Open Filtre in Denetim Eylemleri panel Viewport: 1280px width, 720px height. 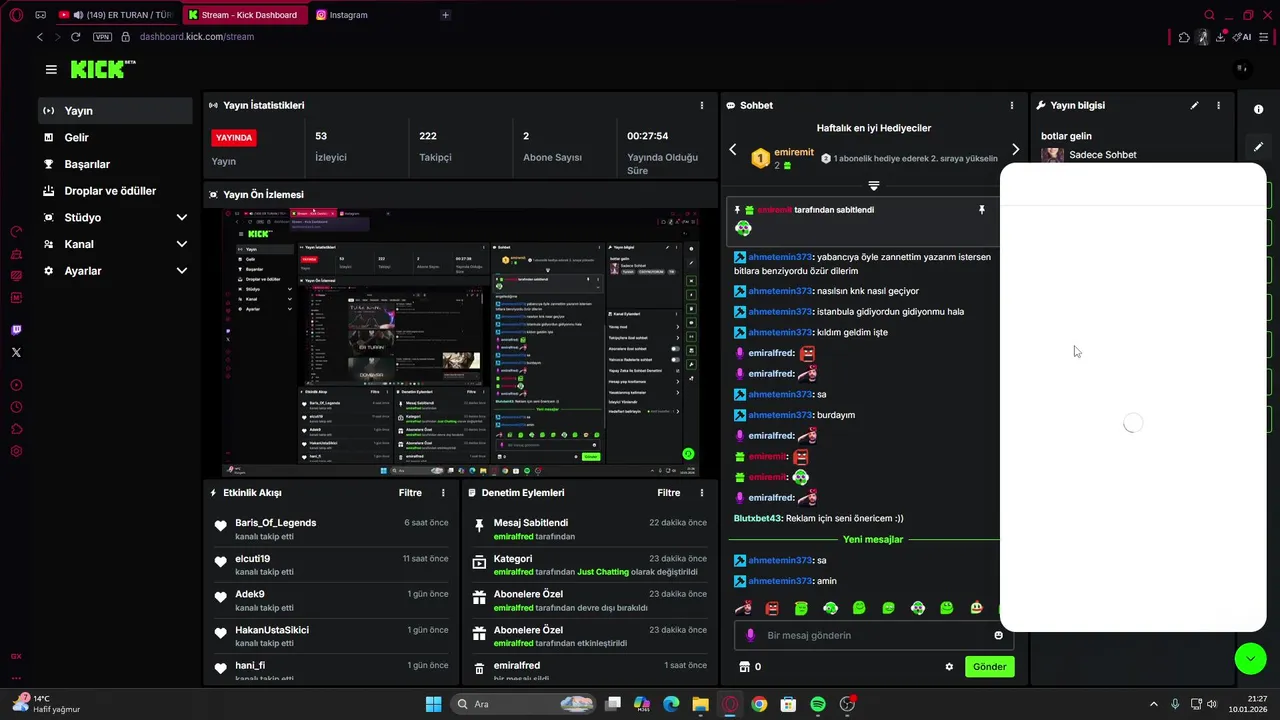click(x=669, y=493)
